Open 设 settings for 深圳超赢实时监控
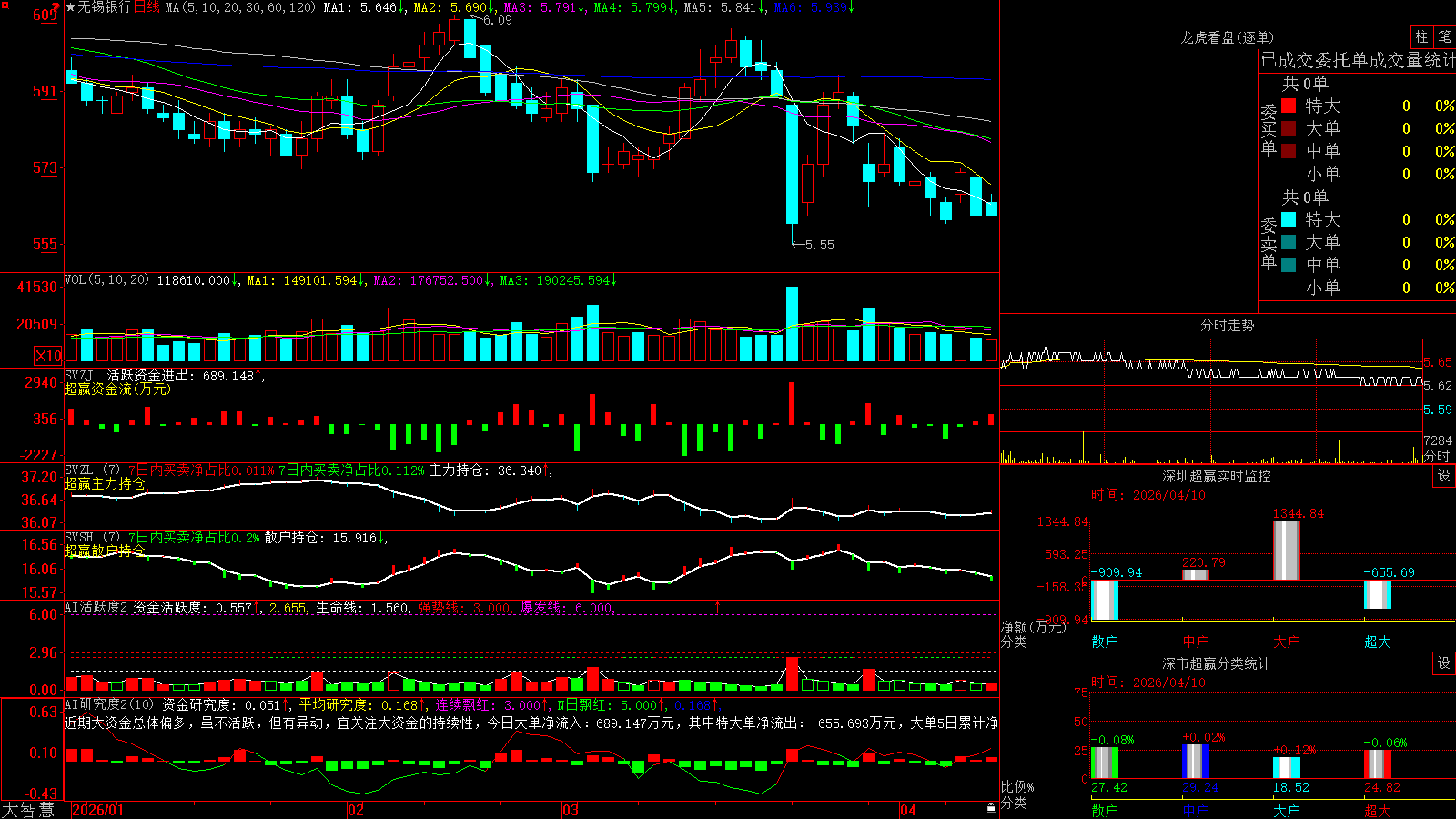This screenshot has width=1456, height=819. 1444,476
